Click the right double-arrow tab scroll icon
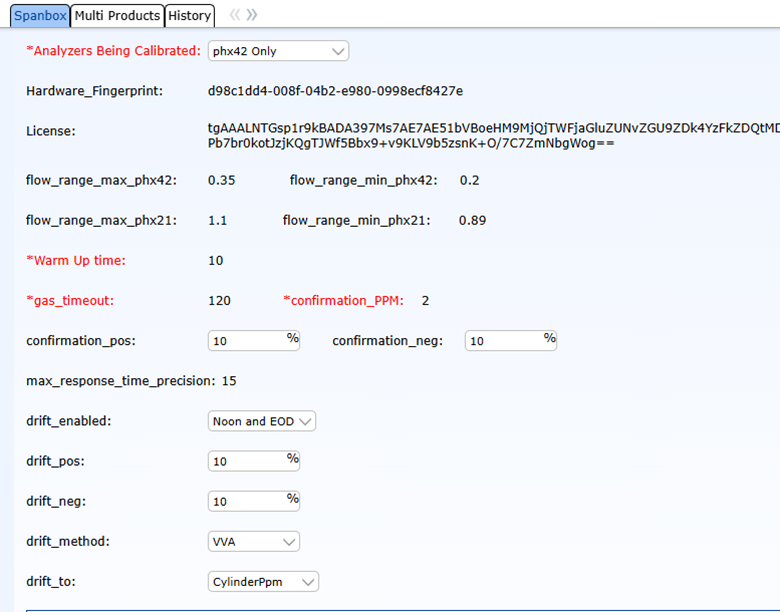Image resolution: width=780 pixels, height=612 pixels. [x=252, y=15]
